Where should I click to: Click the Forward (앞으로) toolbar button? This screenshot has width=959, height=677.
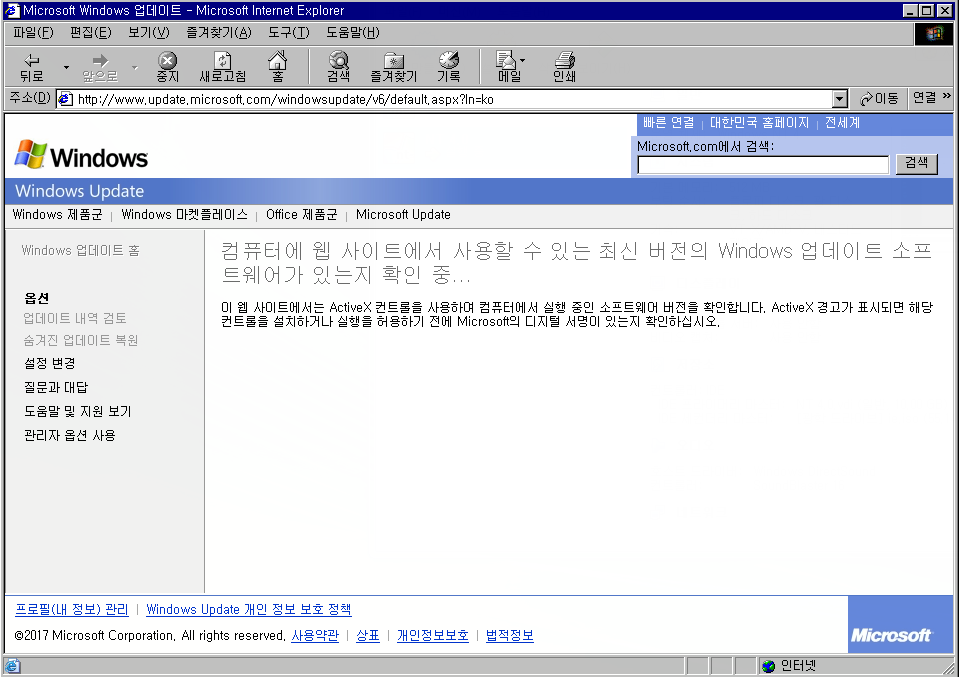click(100, 67)
